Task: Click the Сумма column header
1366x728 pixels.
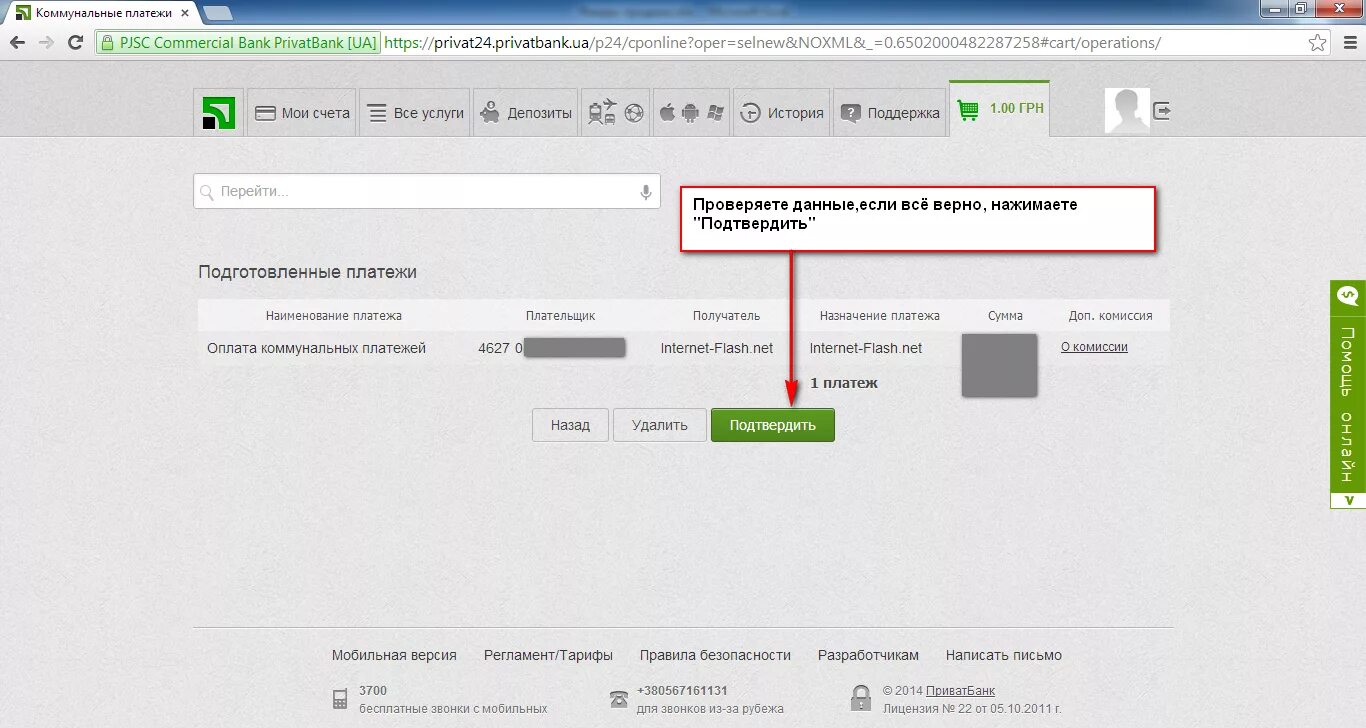Action: [1005, 315]
